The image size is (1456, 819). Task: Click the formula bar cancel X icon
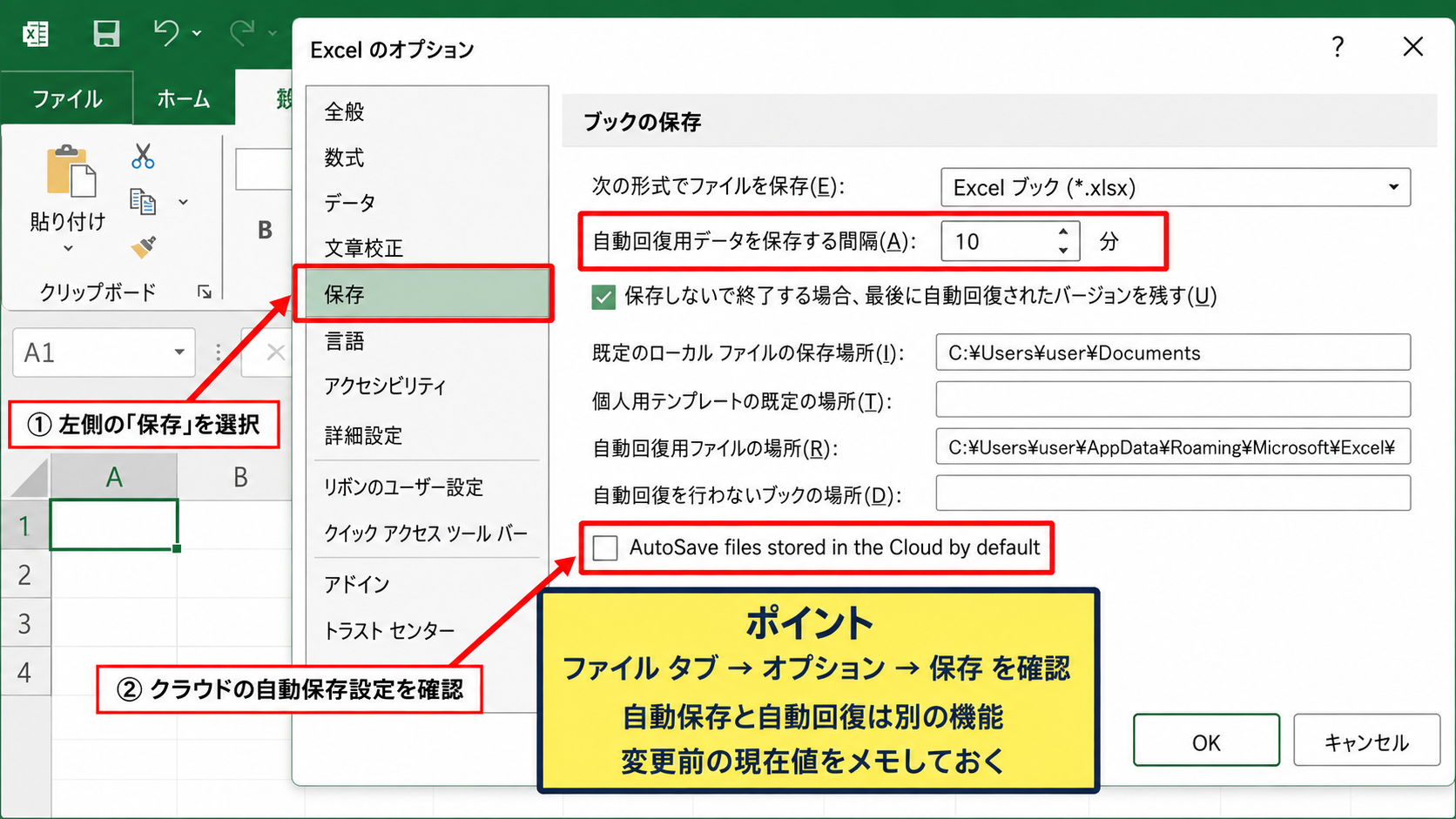tap(275, 352)
